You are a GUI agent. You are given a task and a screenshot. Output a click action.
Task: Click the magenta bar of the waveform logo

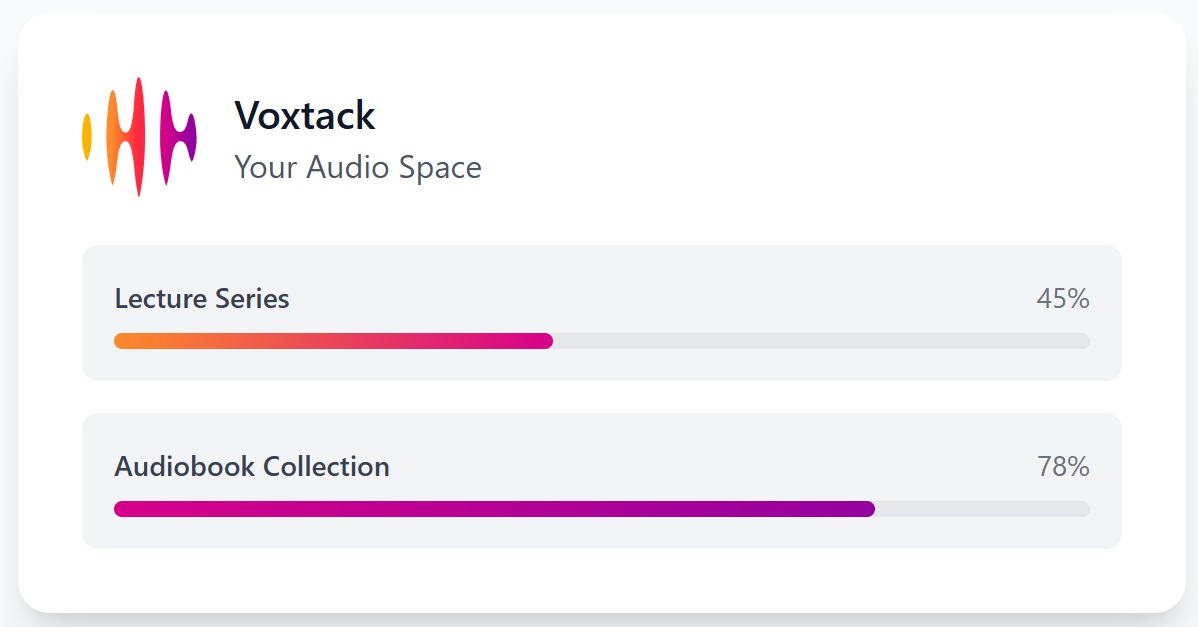(x=165, y=137)
